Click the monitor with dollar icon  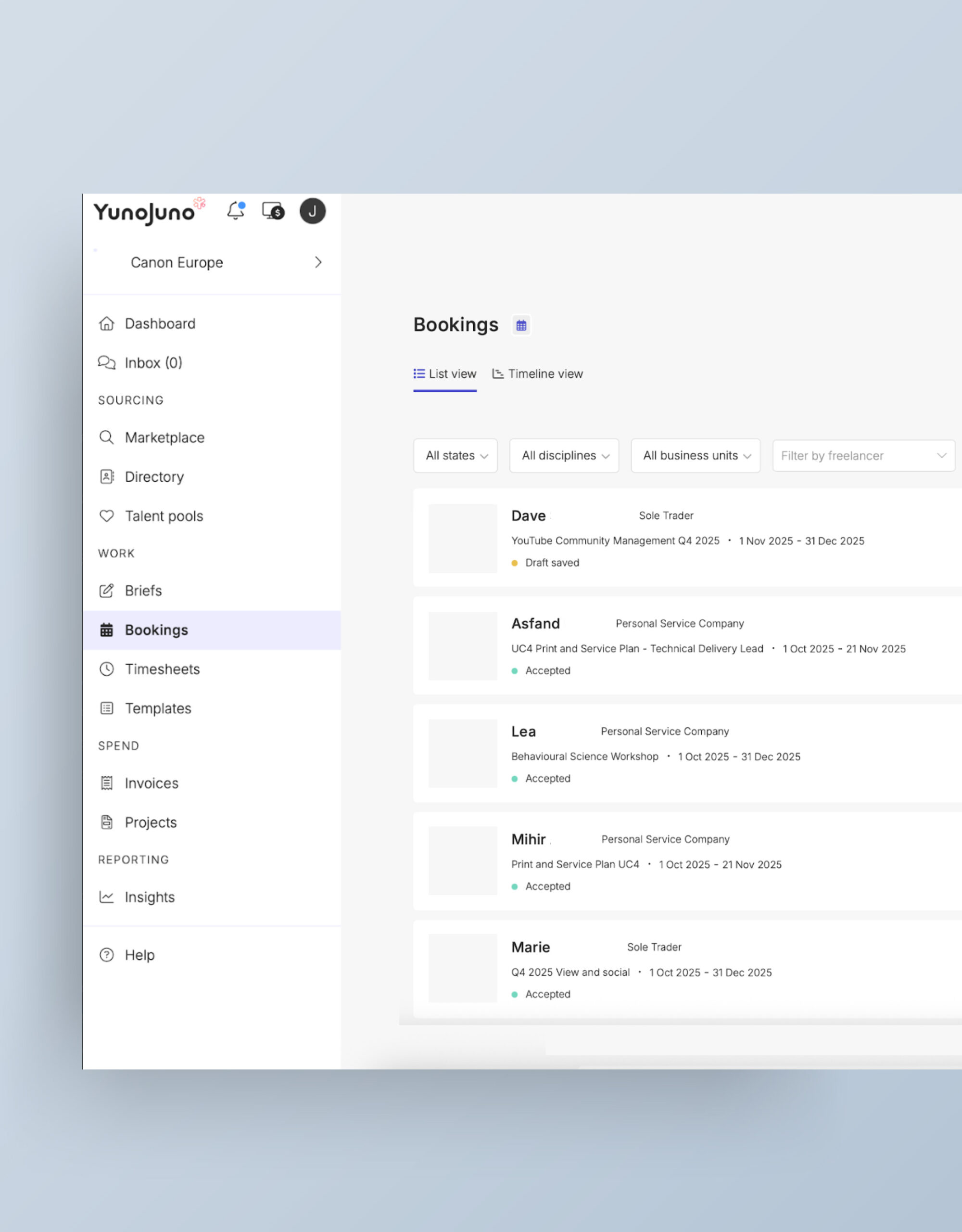(x=274, y=211)
